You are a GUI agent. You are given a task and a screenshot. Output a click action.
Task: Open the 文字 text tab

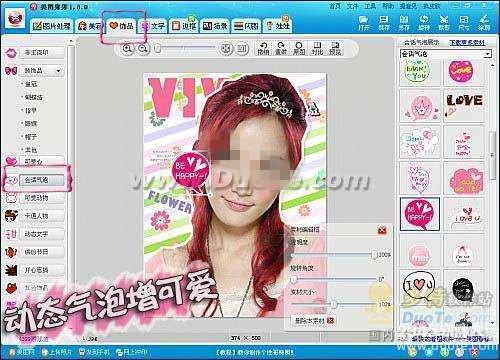click(x=153, y=26)
